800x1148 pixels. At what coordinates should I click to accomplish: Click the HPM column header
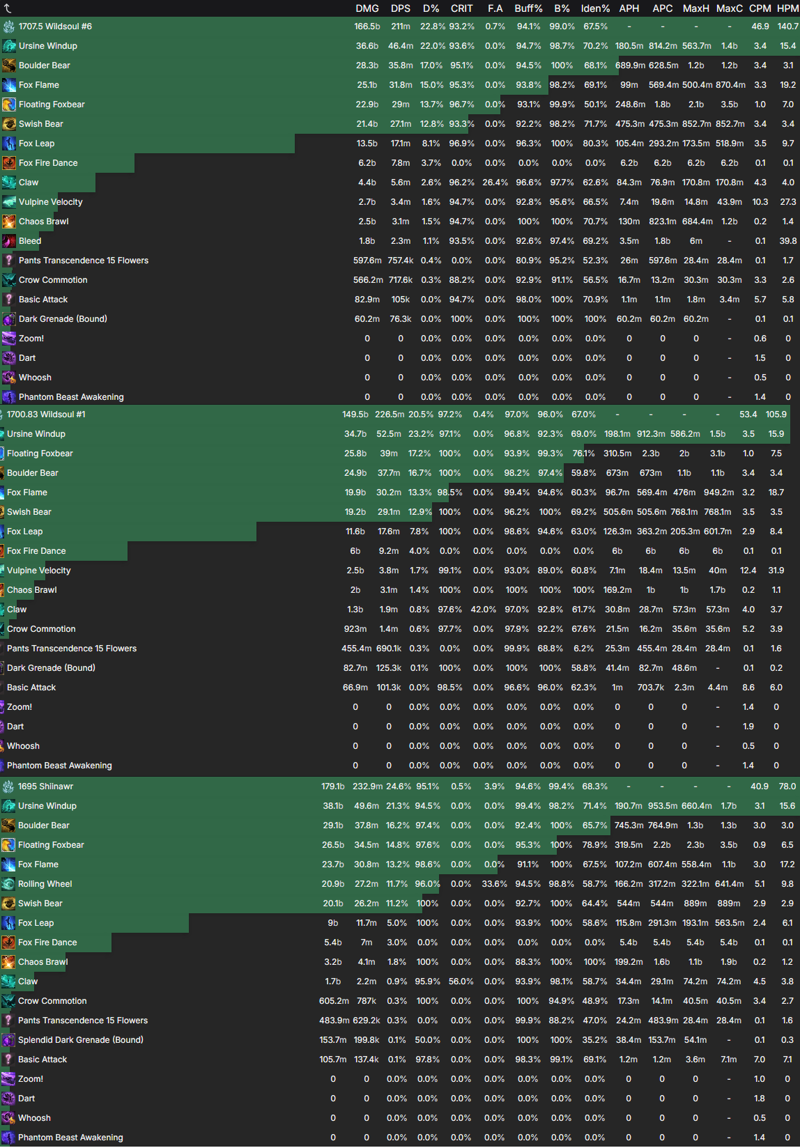tap(788, 9)
